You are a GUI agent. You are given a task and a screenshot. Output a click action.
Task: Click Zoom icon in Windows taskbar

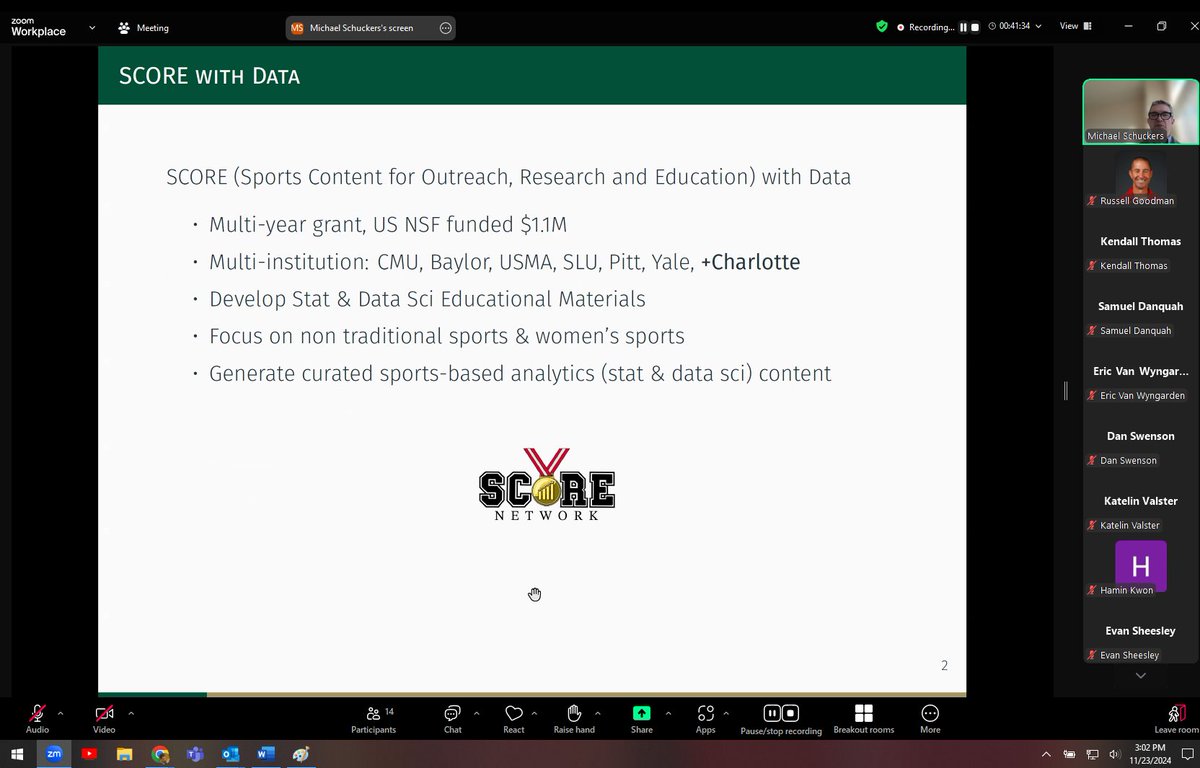(x=54, y=754)
